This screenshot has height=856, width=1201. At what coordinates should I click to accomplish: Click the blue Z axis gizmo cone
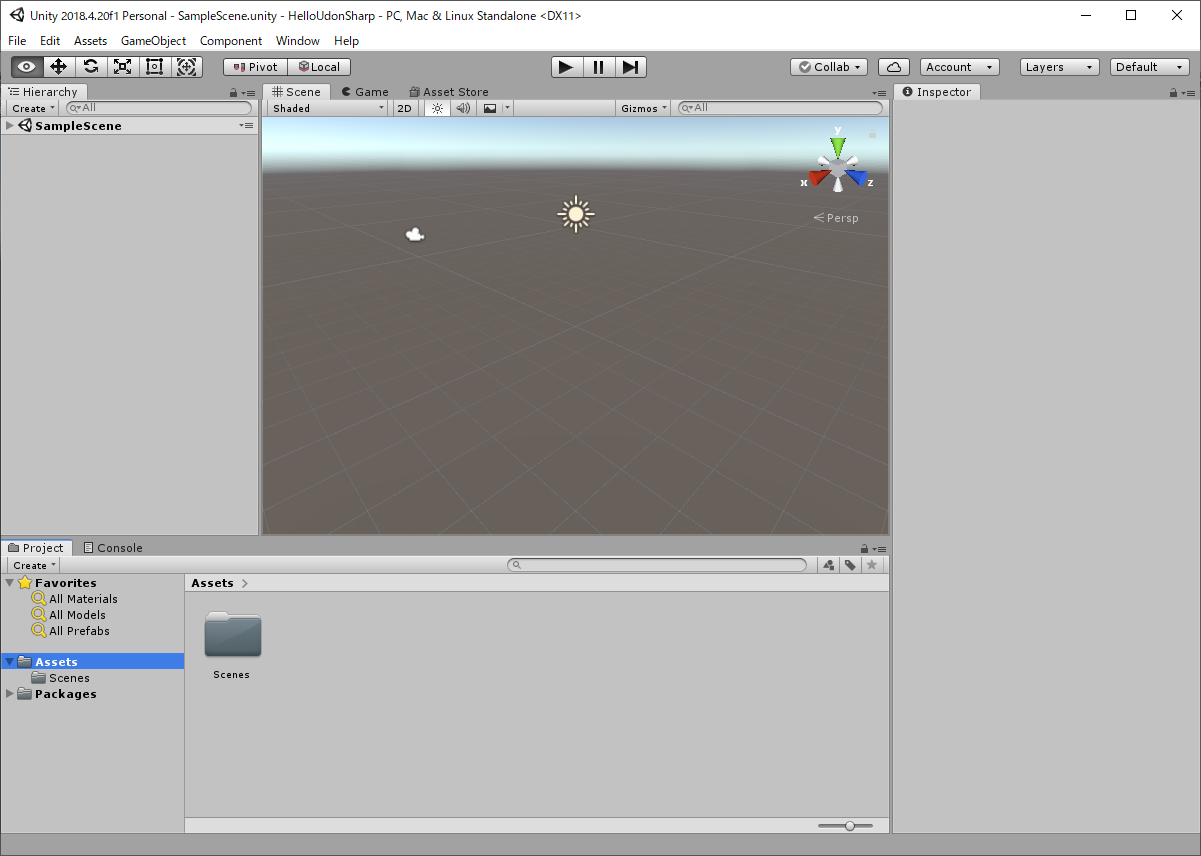coord(855,178)
